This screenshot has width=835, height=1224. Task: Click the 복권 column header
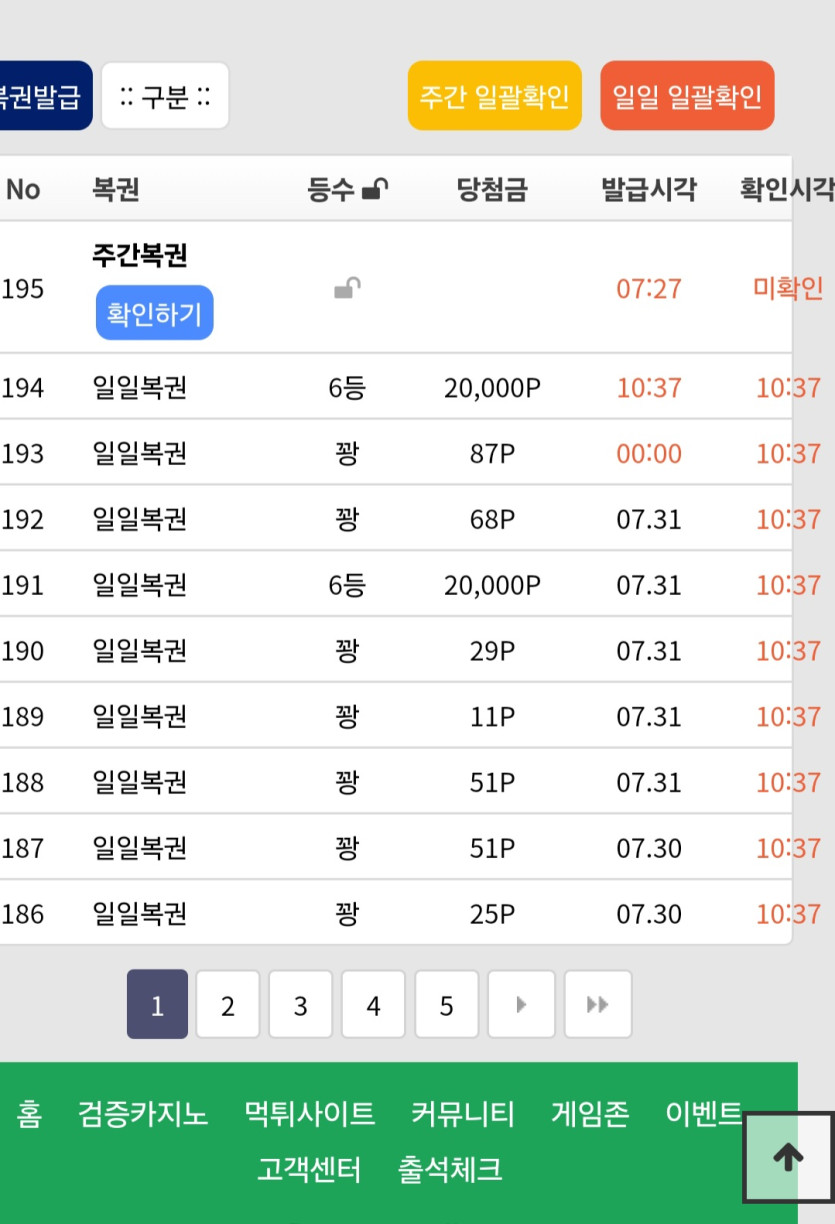tap(116, 189)
